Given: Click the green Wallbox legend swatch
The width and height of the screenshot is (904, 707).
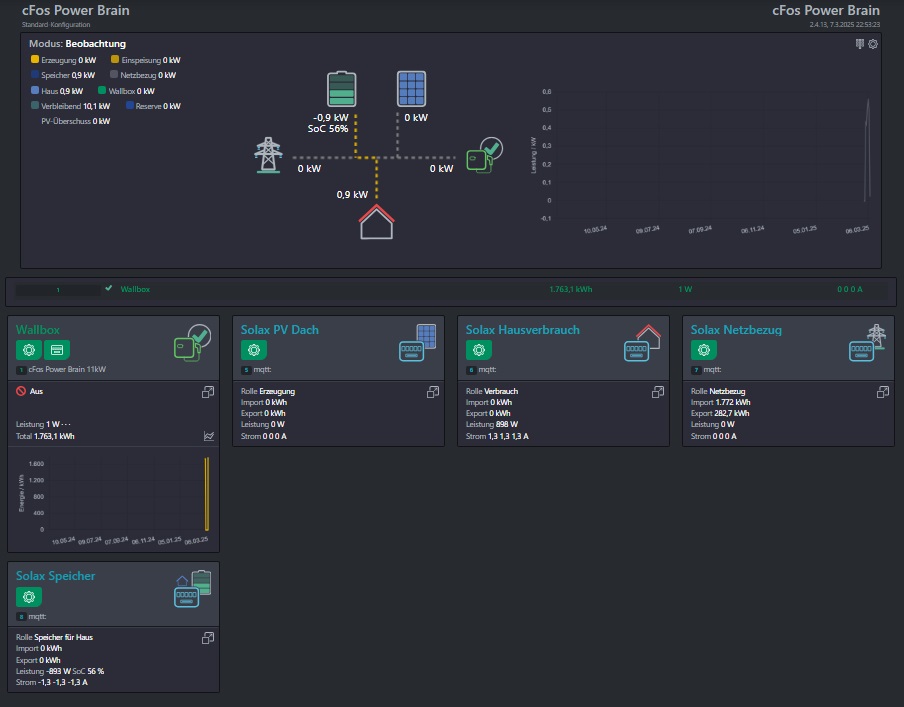Looking at the screenshot, I should (x=102, y=90).
